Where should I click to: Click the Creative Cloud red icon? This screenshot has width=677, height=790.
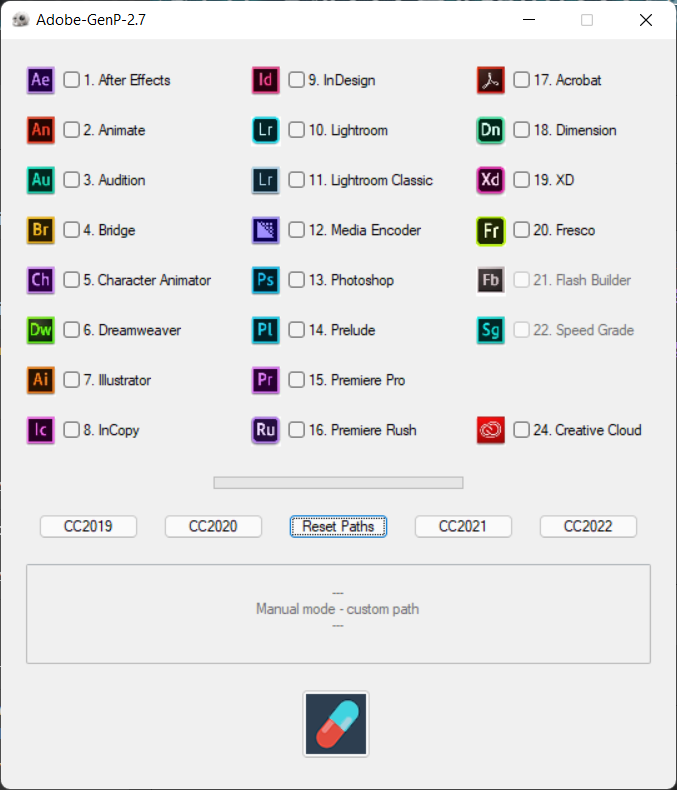click(491, 430)
